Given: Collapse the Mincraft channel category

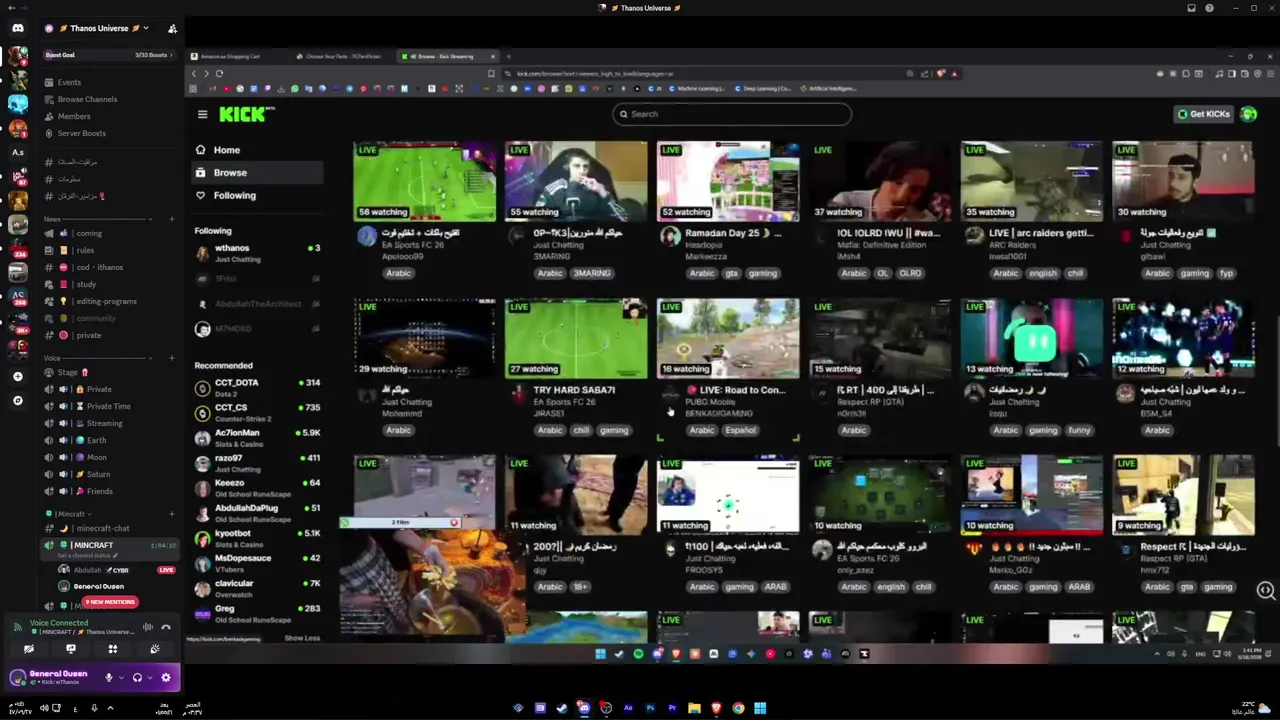Looking at the screenshot, I should pyautogui.click(x=70, y=514).
